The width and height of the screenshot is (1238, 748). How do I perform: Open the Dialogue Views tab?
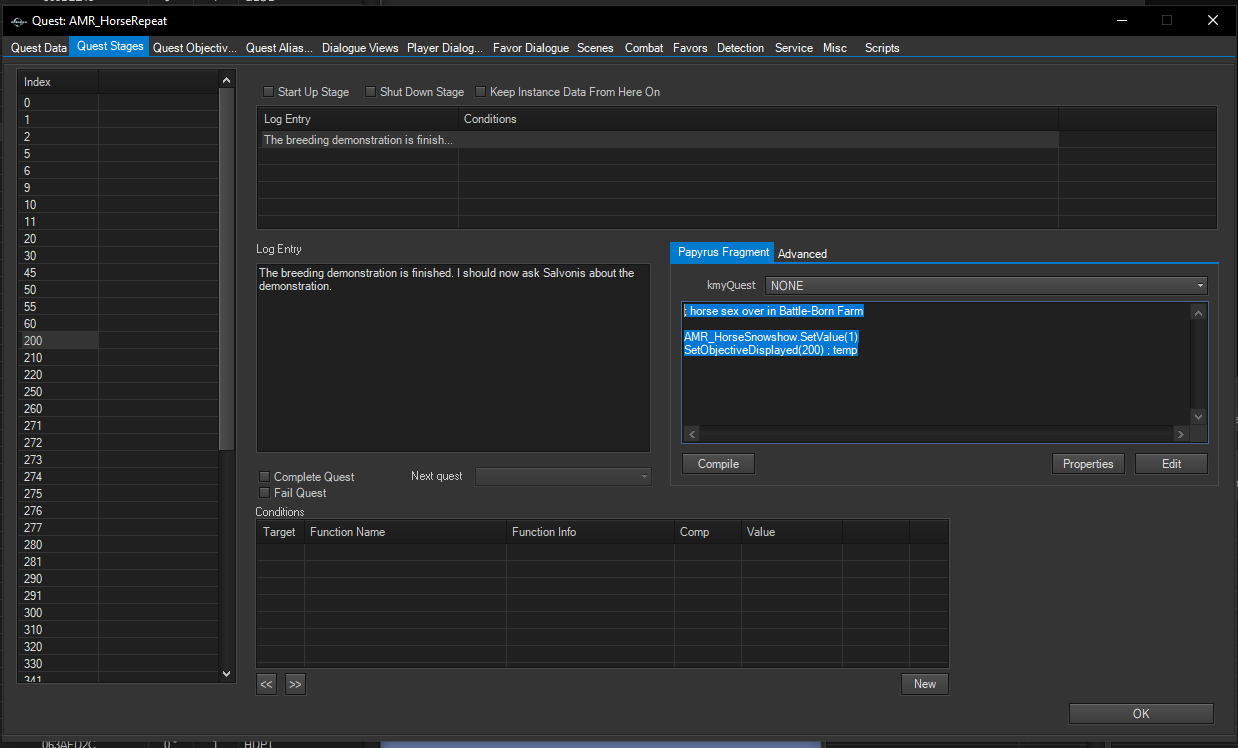[360, 48]
